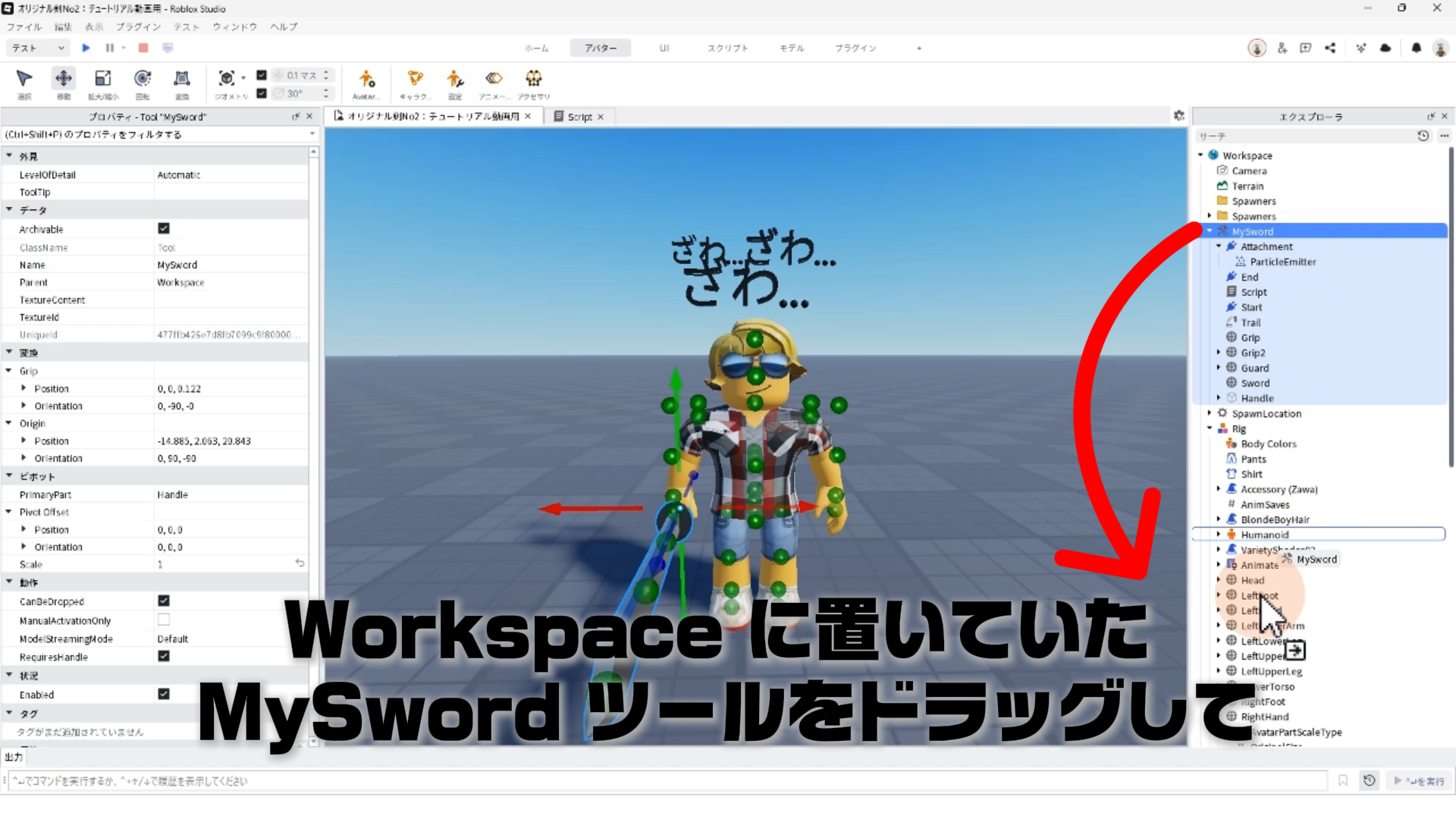The height and width of the screenshot is (819, 1456).
Task: Enable the ManualActivationOnly checkbox
Action: [164, 620]
